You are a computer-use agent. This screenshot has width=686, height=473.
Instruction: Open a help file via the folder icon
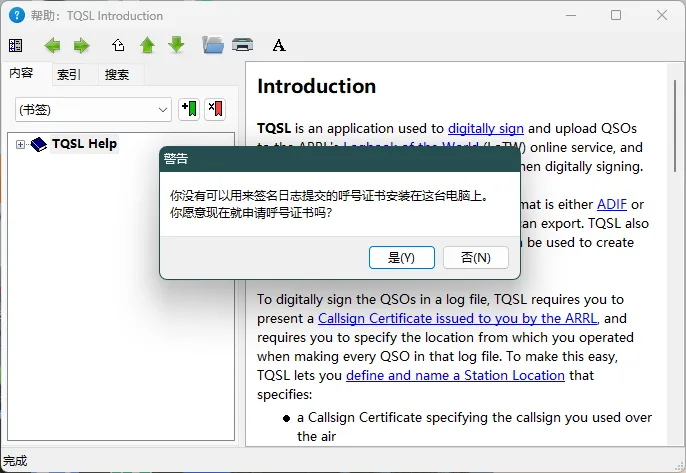click(212, 45)
